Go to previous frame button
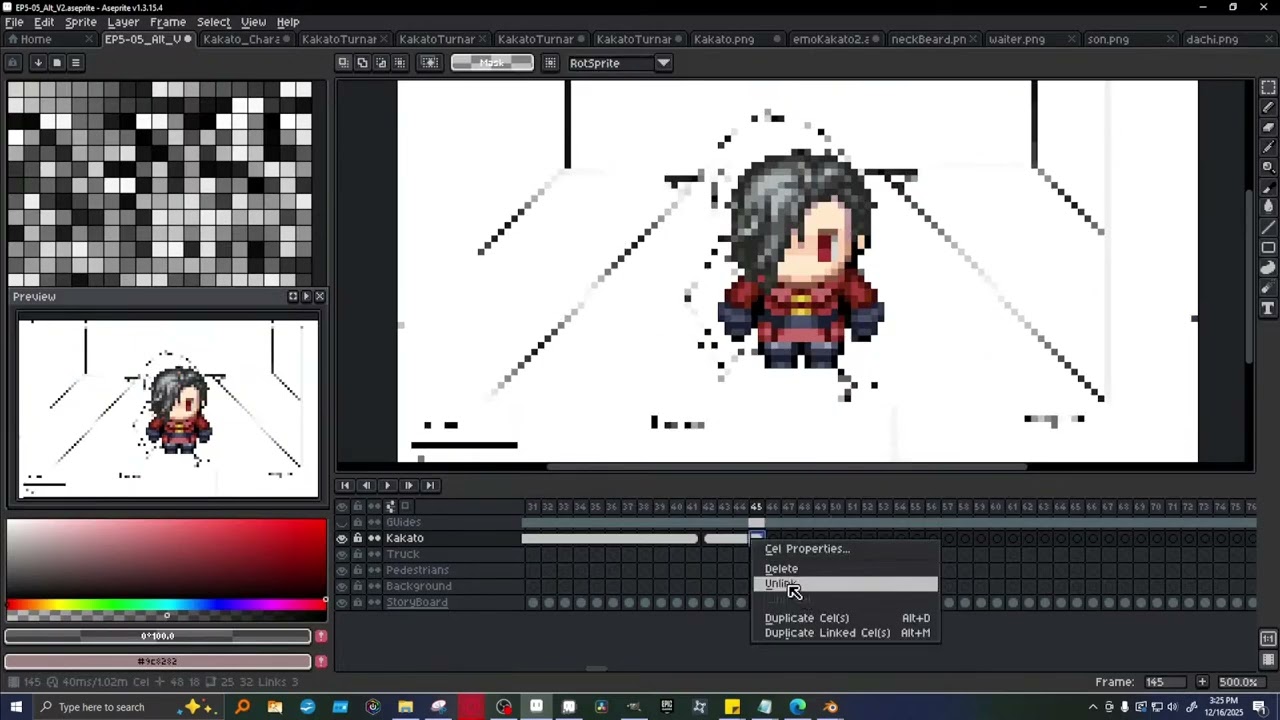 click(x=366, y=486)
